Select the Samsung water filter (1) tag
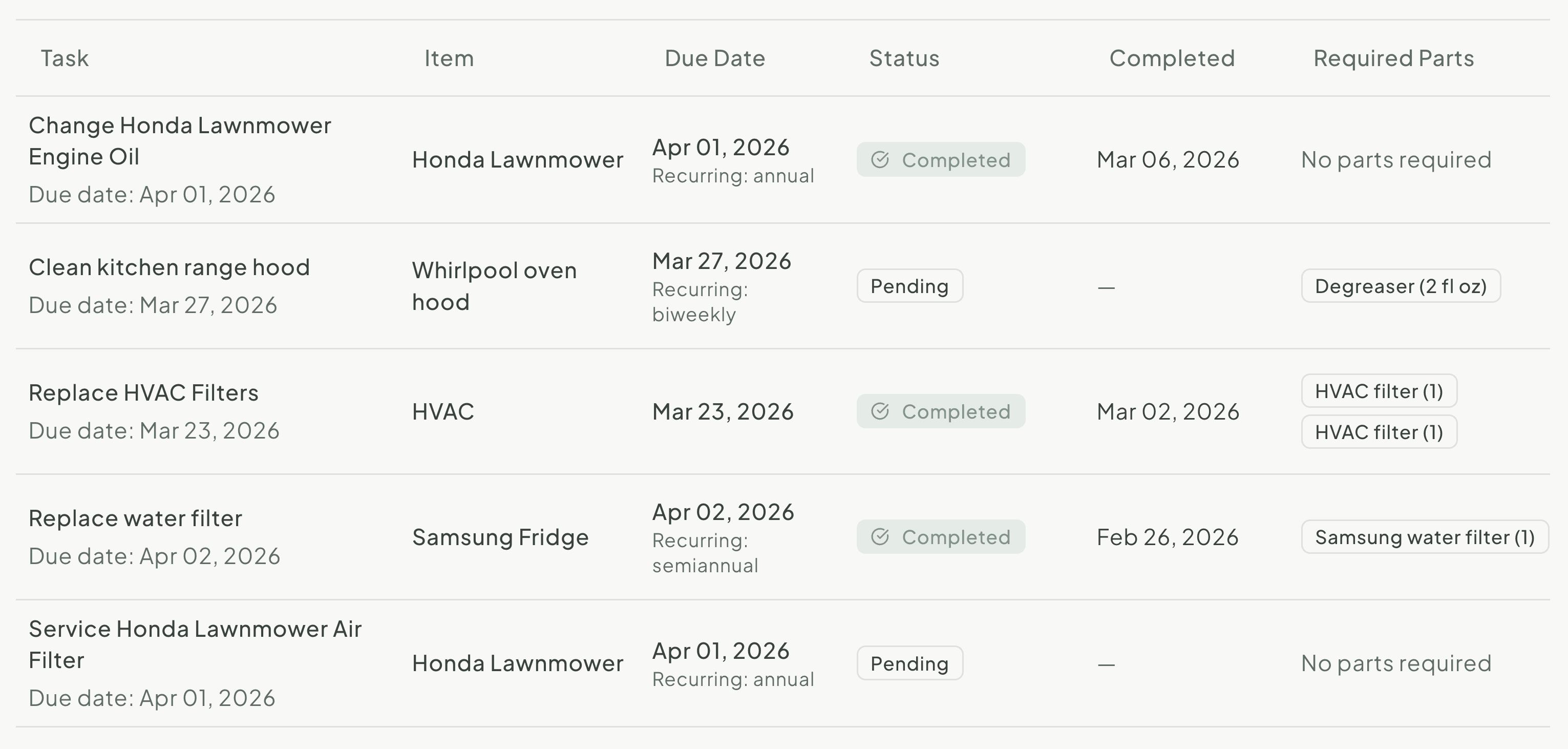Viewport: 1568px width, 749px height. click(1424, 537)
